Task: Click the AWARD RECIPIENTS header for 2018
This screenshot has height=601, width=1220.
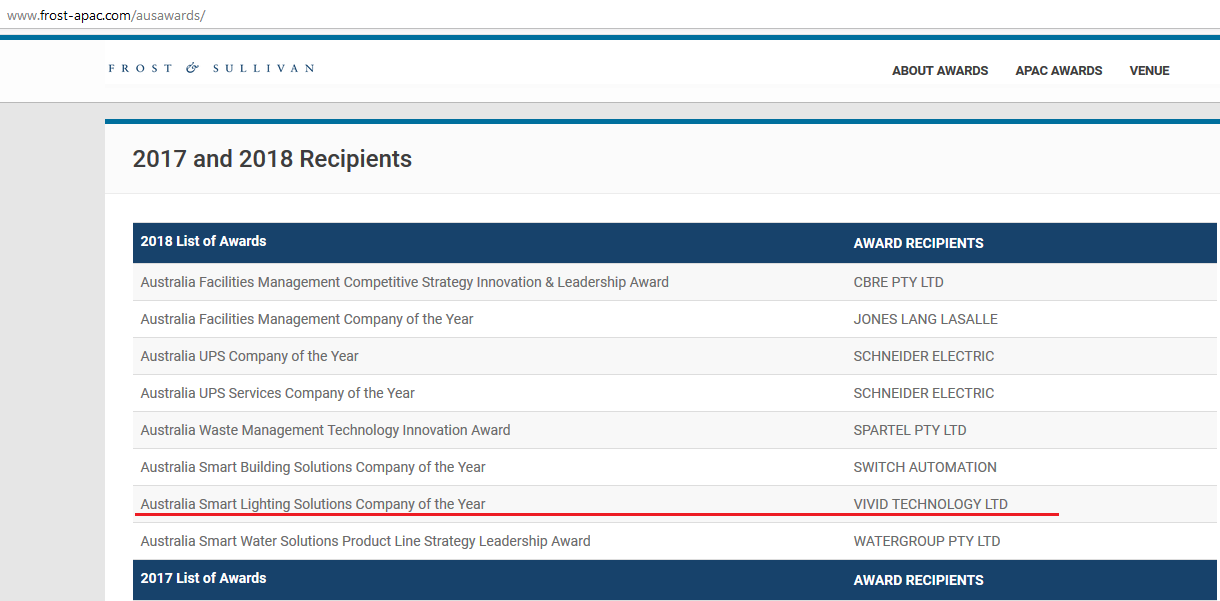Action: (x=918, y=243)
